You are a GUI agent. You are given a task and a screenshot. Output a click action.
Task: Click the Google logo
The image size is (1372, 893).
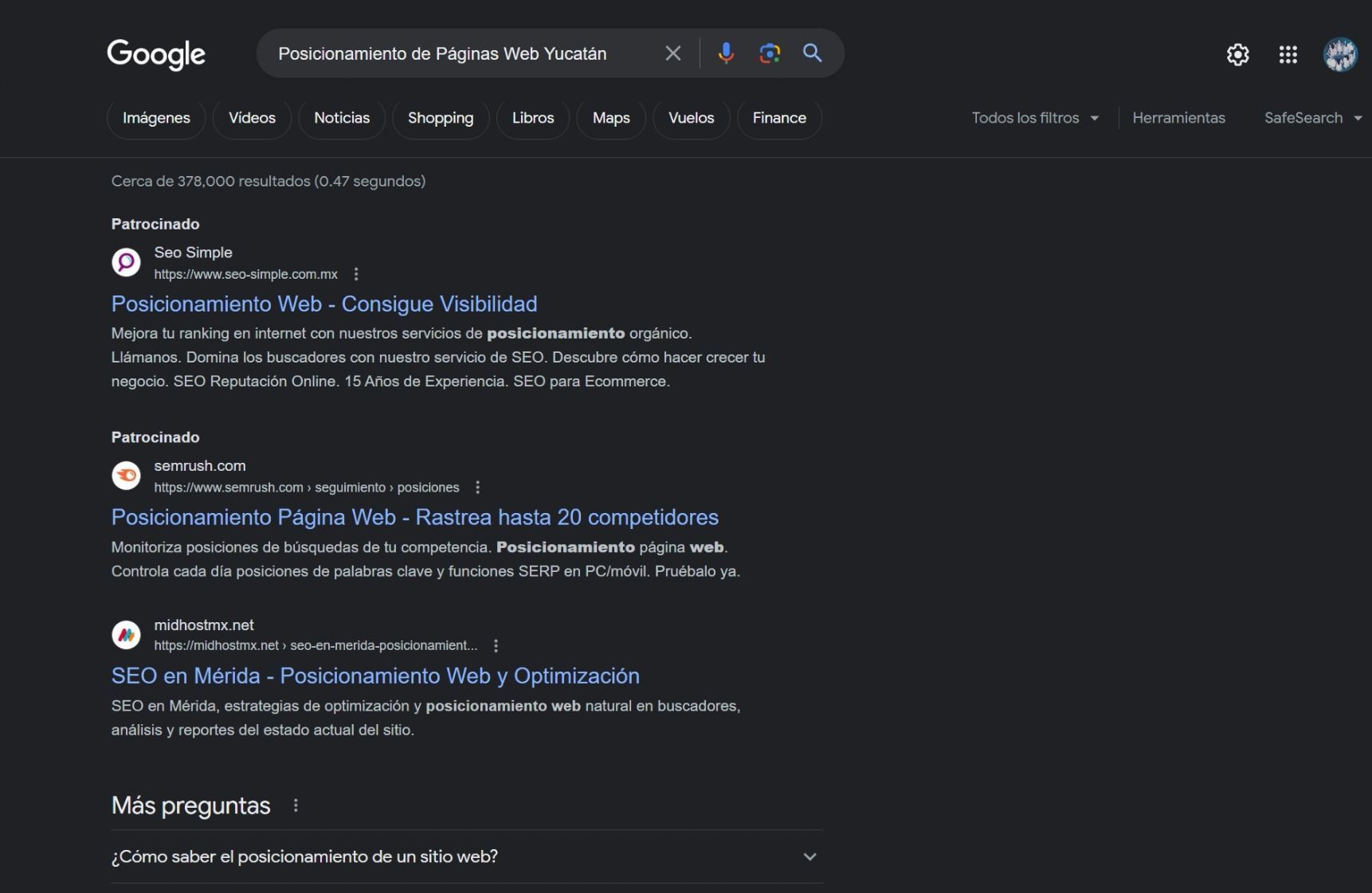[x=156, y=54]
